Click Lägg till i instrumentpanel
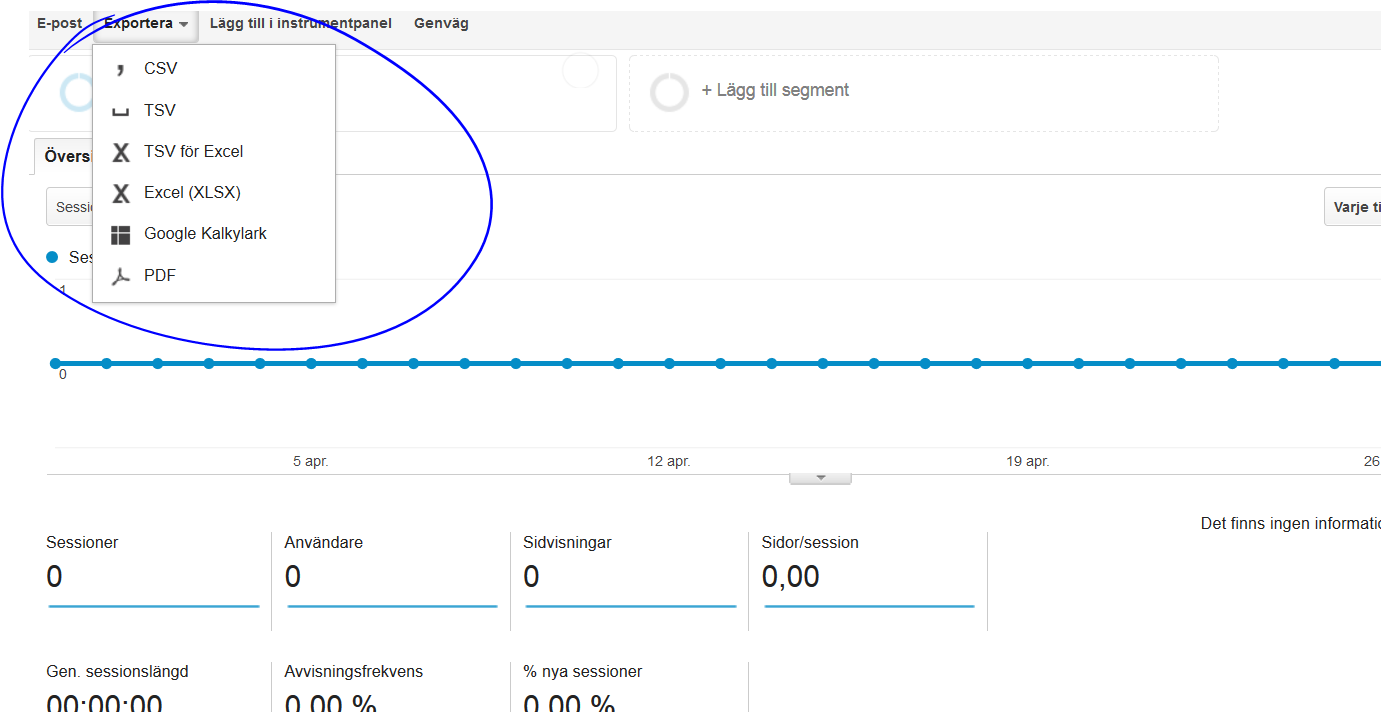Screen dimensions: 1381x712 301,23
